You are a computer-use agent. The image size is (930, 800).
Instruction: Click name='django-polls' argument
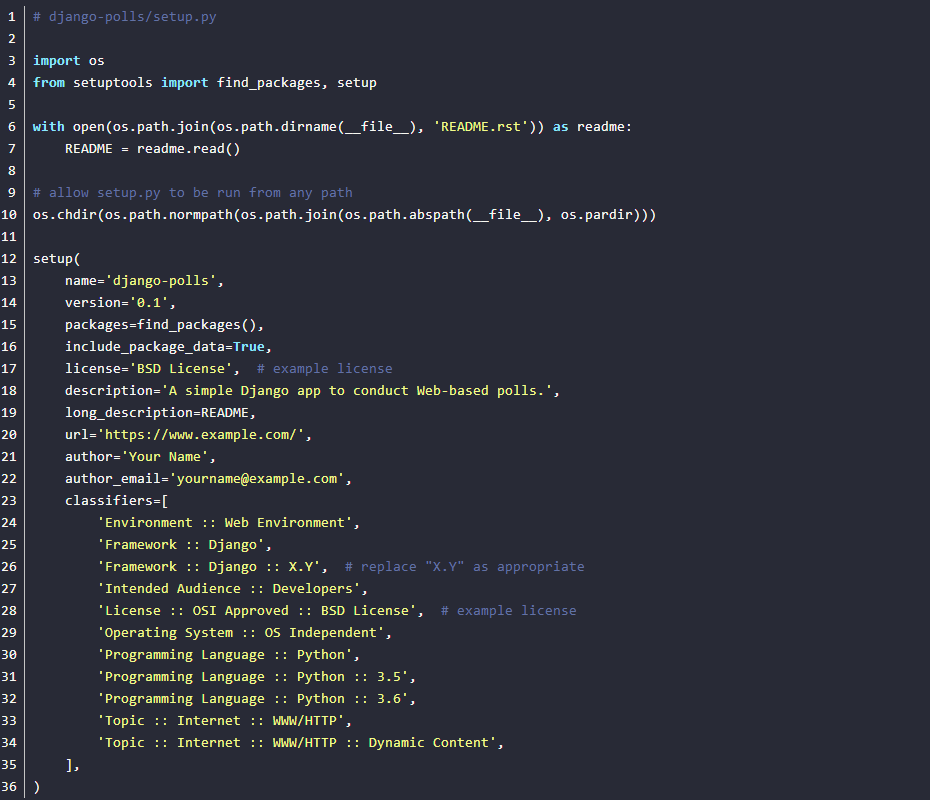pyautogui.click(x=144, y=281)
